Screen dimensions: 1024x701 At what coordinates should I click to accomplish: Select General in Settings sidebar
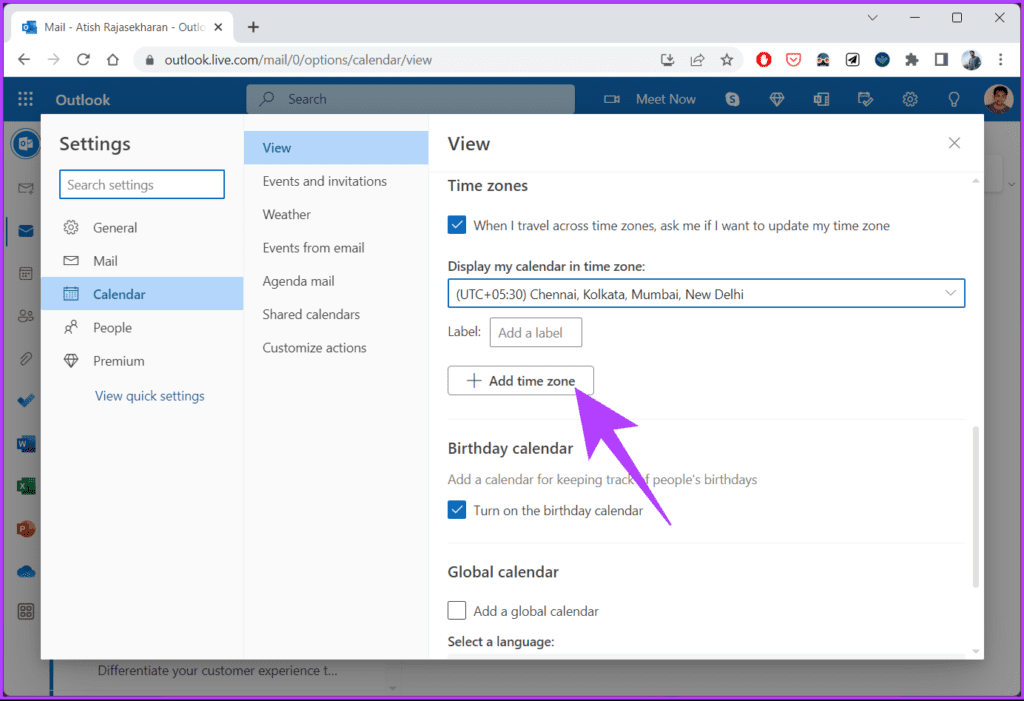pyautogui.click(x=142, y=227)
